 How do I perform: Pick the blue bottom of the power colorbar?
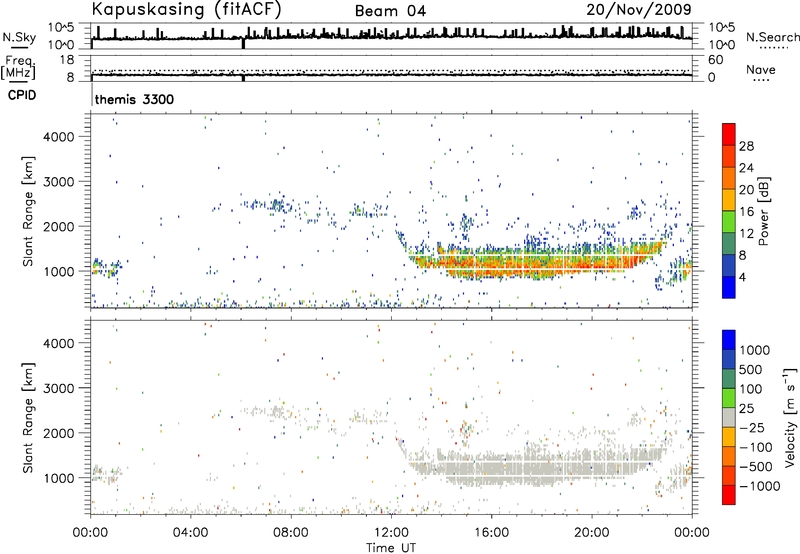pos(729,287)
